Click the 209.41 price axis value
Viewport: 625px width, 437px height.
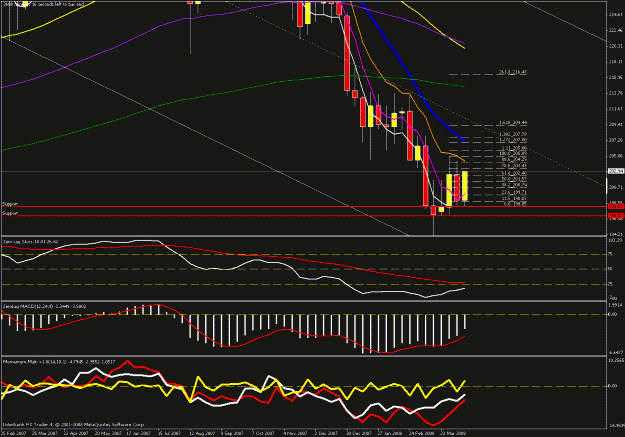616,124
